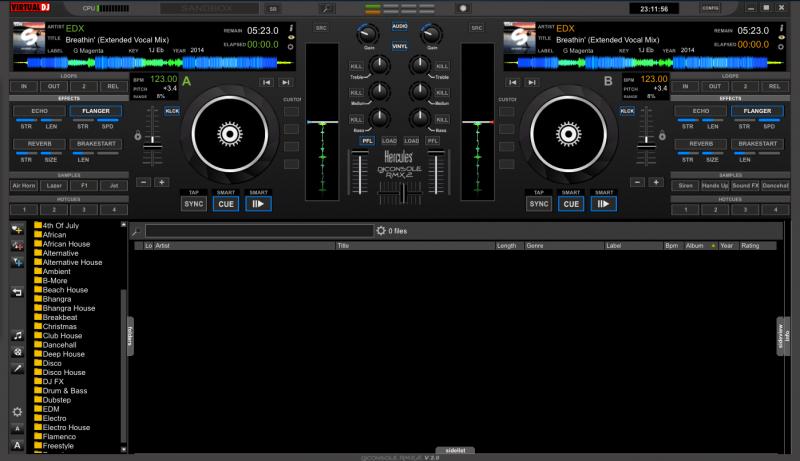Trigger the Siren sample

pyautogui.click(x=685, y=186)
